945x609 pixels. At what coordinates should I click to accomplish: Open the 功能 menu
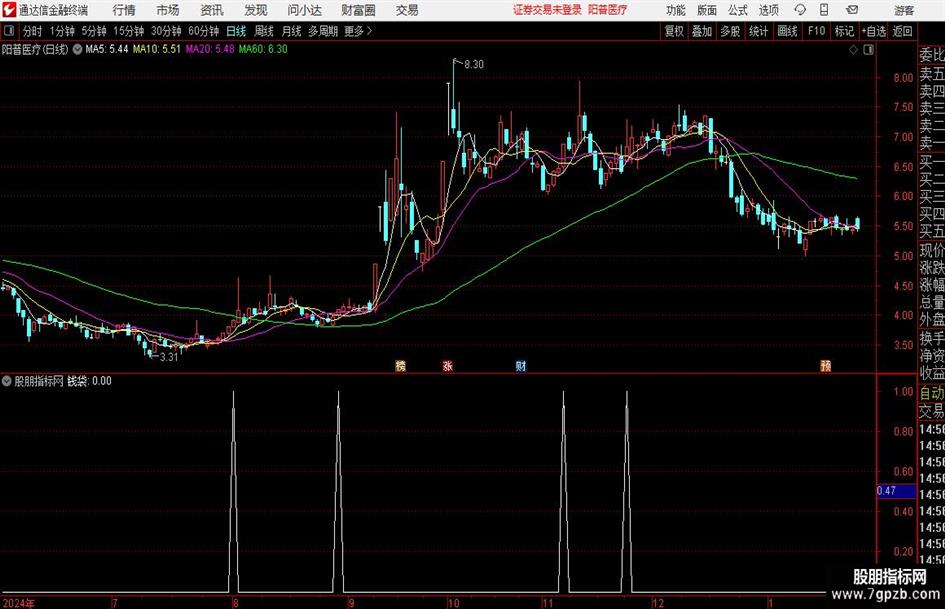pos(676,10)
